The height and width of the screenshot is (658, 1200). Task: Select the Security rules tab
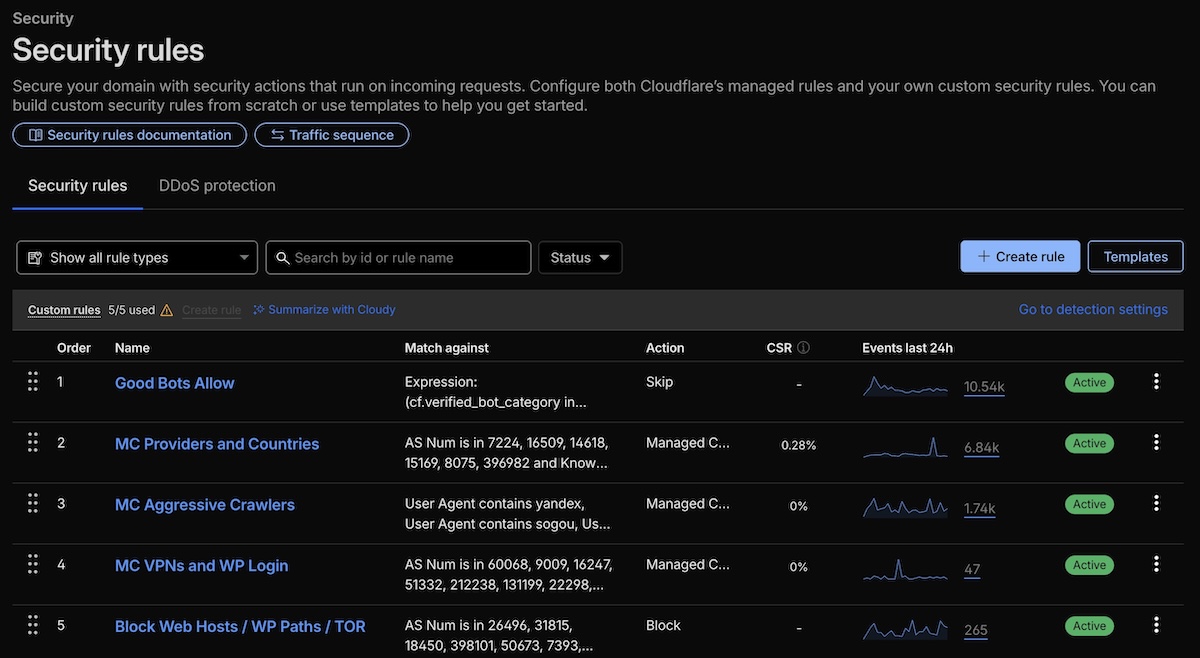77,185
